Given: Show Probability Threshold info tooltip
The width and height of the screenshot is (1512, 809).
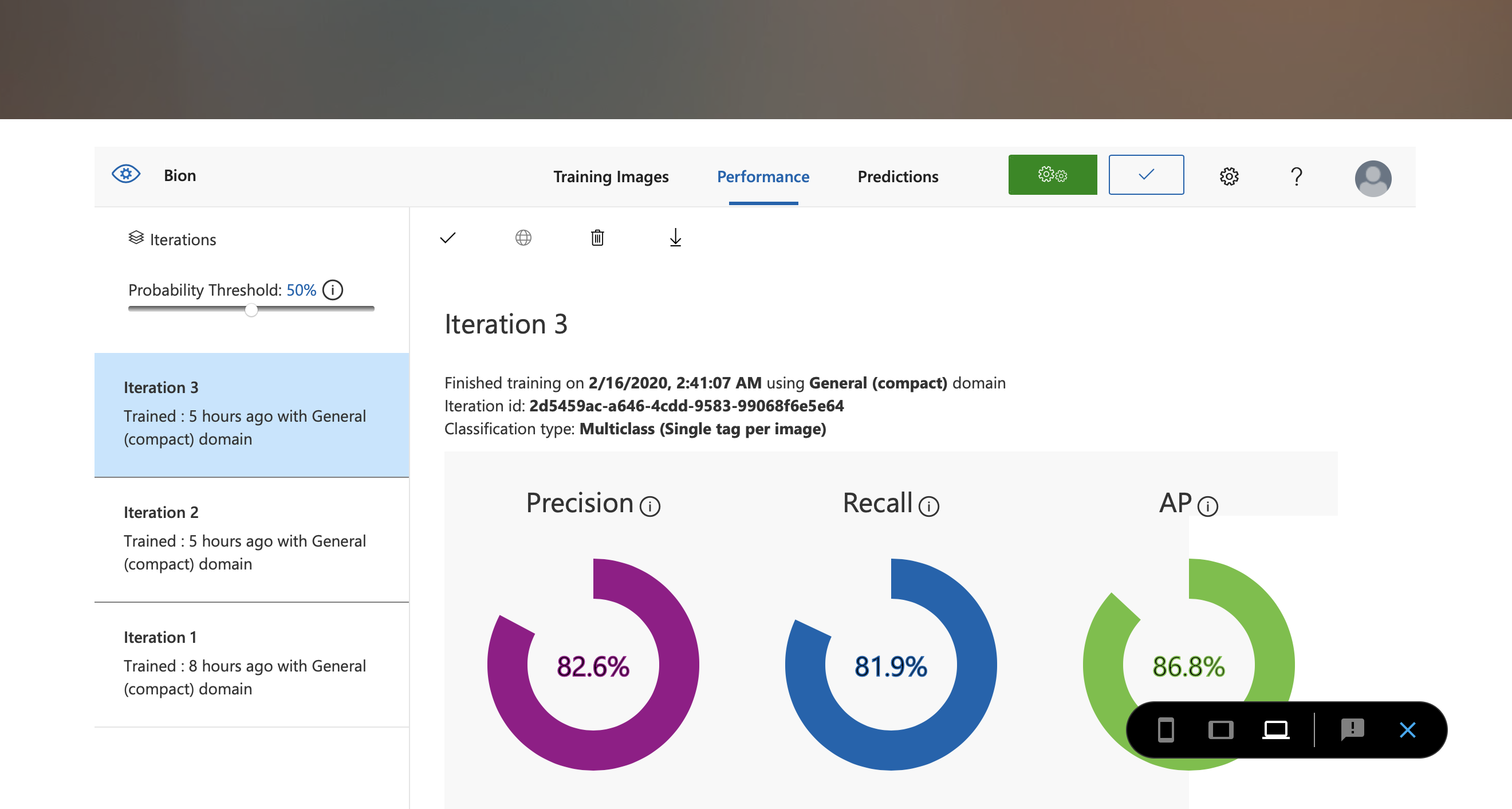Looking at the screenshot, I should 333,290.
